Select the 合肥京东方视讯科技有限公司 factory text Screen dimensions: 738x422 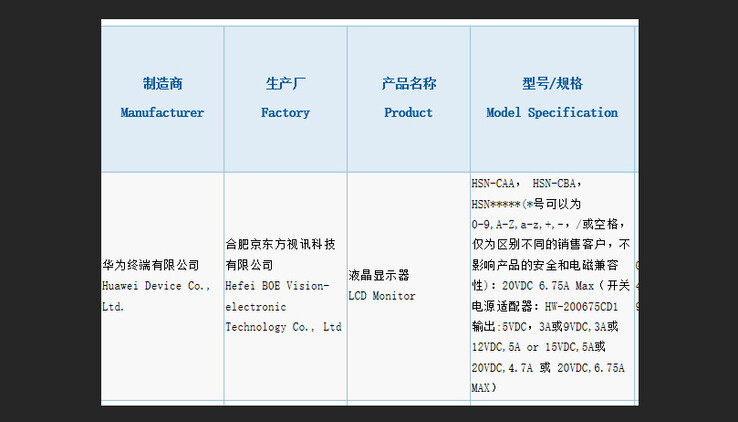click(280, 255)
